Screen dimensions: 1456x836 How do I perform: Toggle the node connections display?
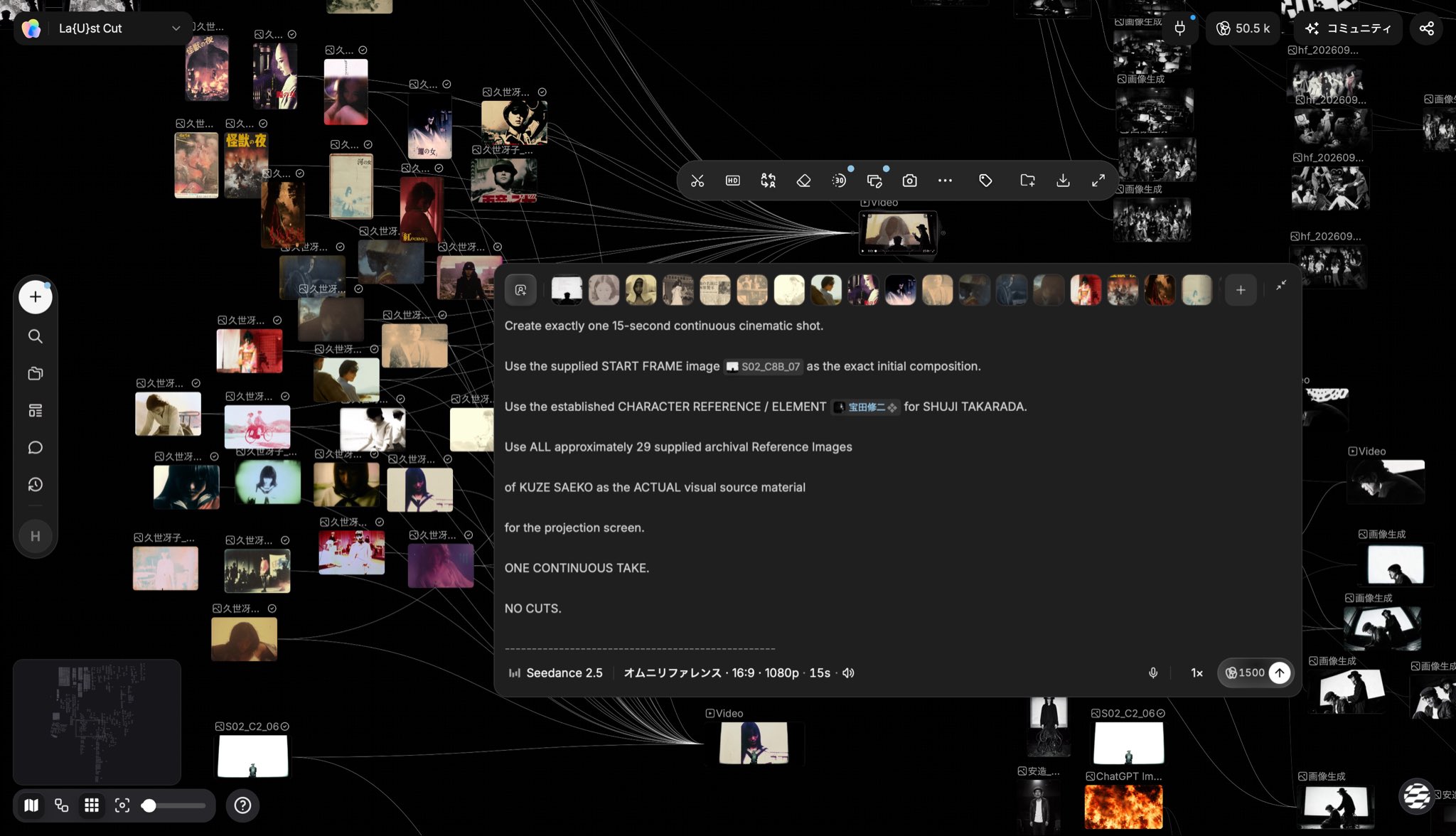click(62, 805)
